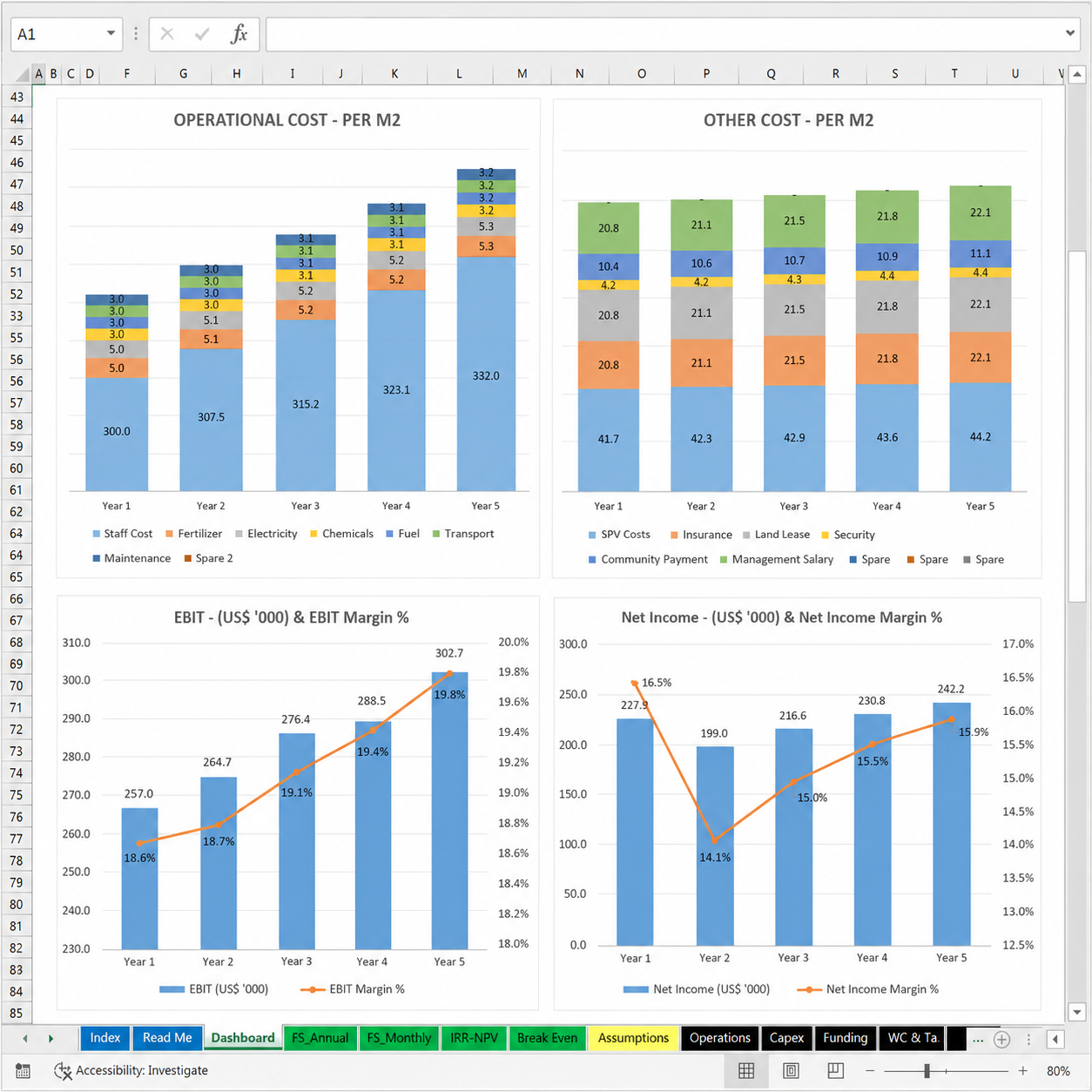Click the 80% zoom level
Screen dimensions: 1092x1092
1058,1070
